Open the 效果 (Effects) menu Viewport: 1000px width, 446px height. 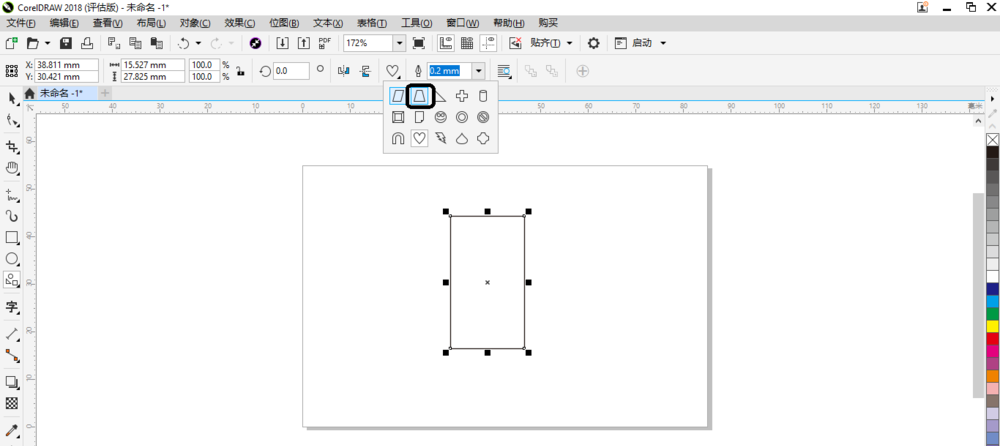(240, 23)
